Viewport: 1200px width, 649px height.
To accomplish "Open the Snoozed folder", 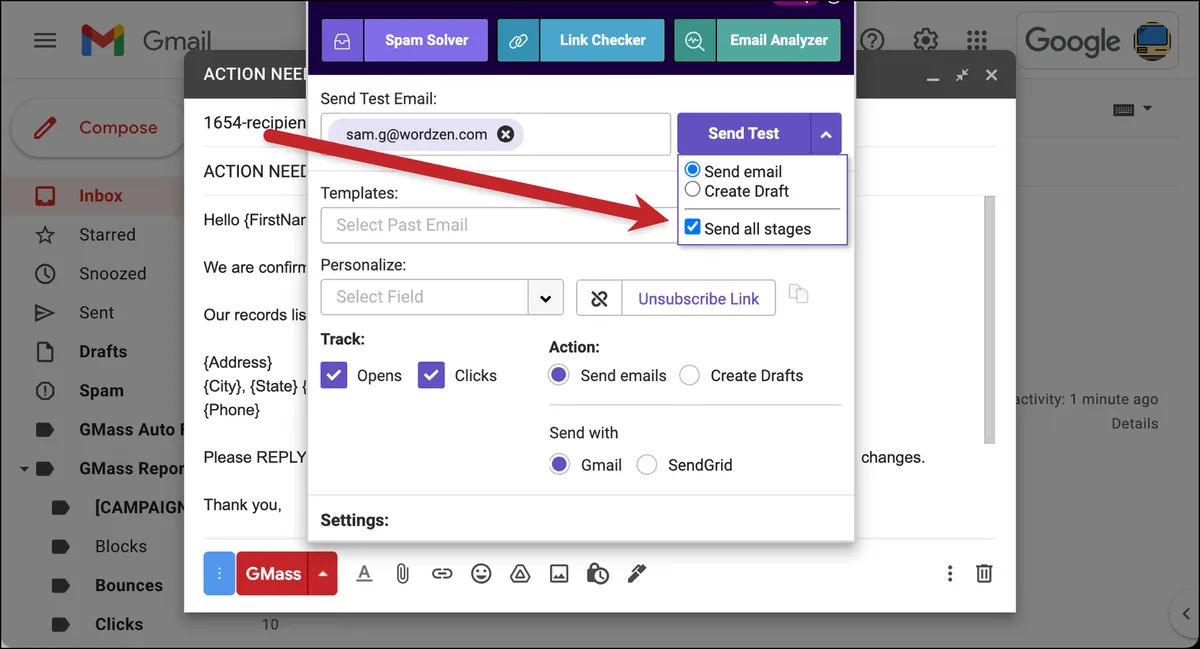I will click(112, 274).
